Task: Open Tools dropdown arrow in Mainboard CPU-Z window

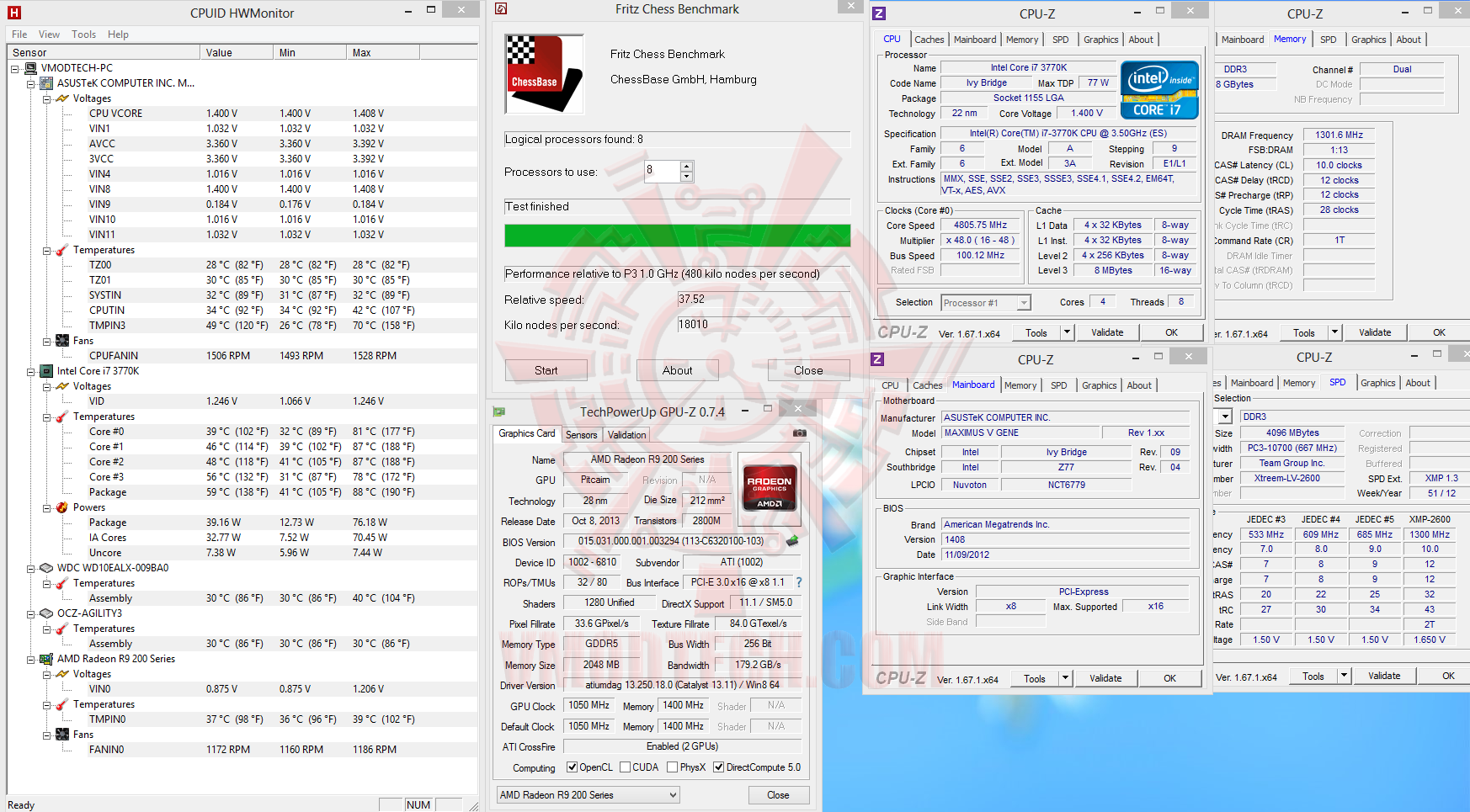Action: (x=1065, y=678)
